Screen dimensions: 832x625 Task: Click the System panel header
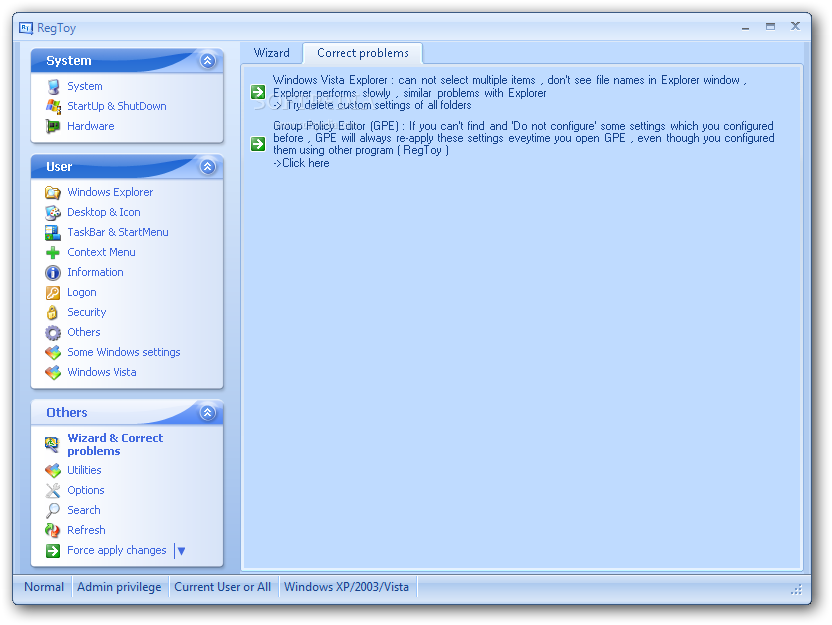click(127, 60)
